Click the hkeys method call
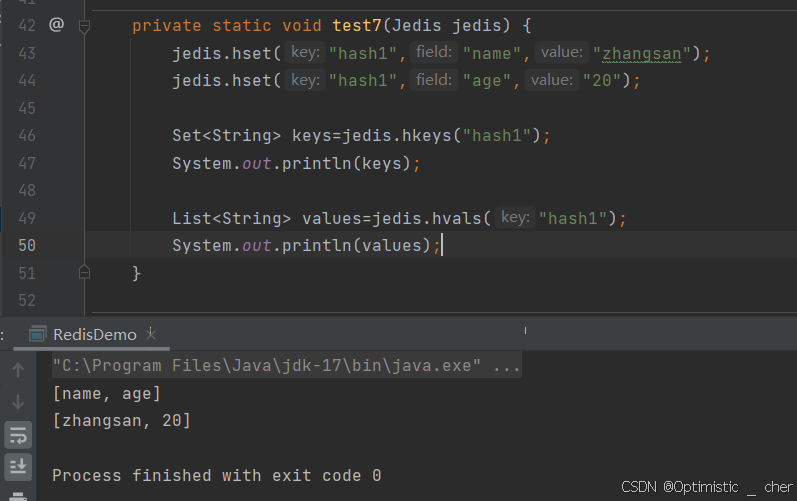The height and width of the screenshot is (501, 797). (x=426, y=136)
